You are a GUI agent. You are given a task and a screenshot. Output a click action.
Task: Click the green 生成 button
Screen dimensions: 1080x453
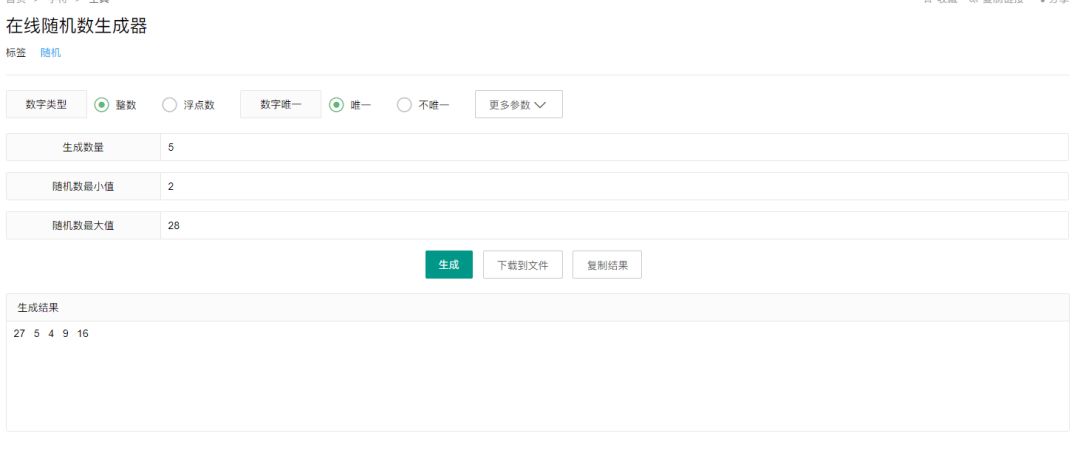click(x=449, y=264)
